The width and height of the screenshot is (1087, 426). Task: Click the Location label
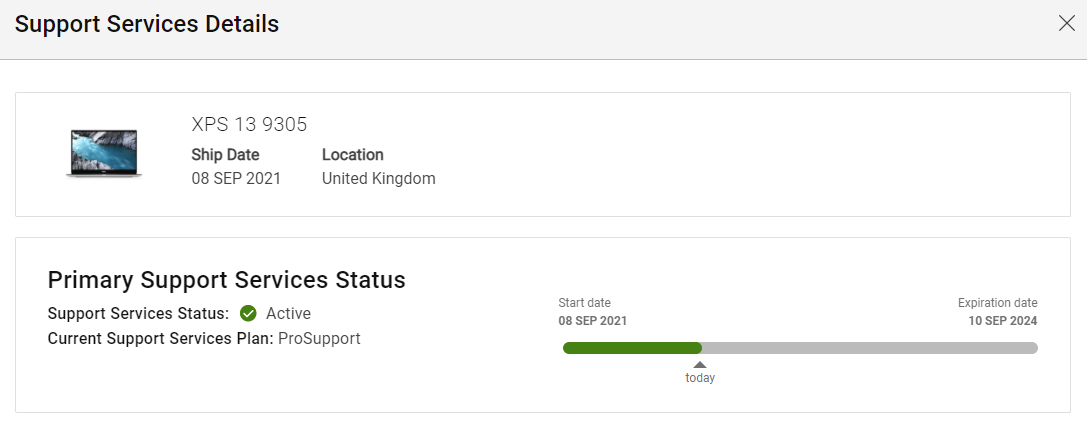click(353, 154)
